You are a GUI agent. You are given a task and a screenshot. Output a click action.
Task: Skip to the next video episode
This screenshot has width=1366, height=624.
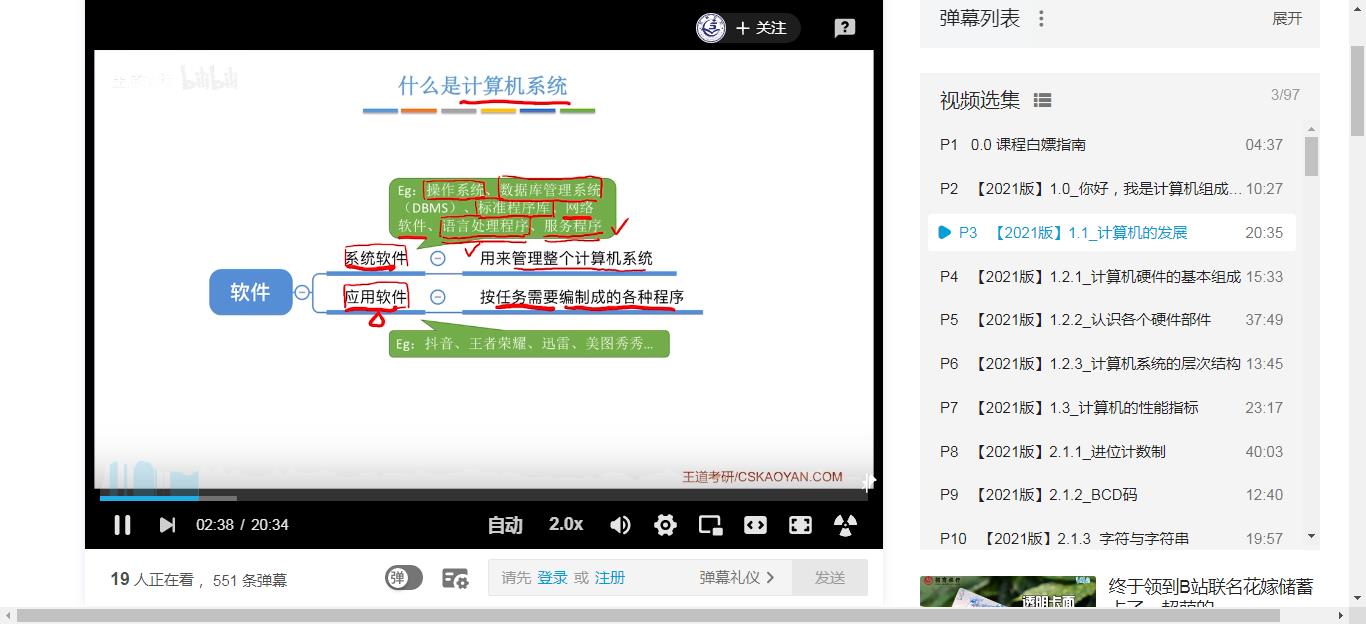point(167,525)
